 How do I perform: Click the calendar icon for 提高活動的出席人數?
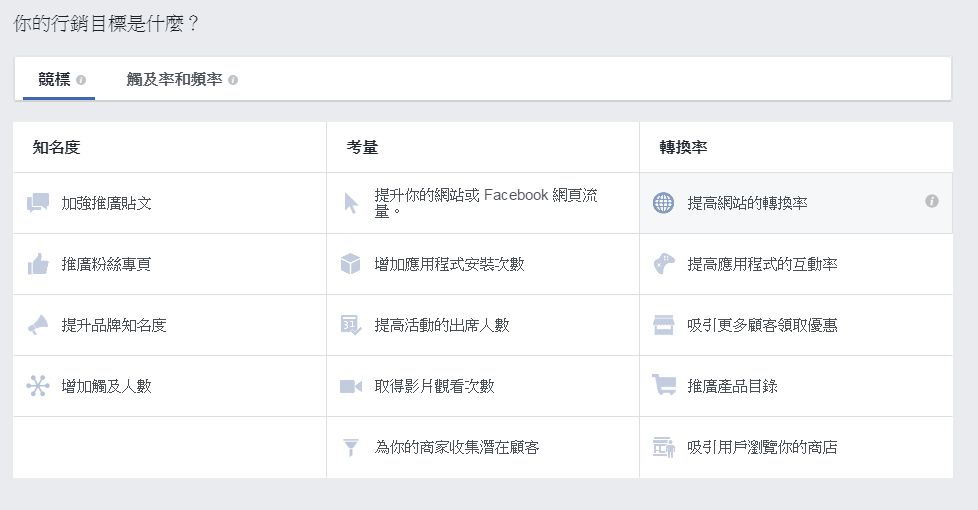point(351,325)
